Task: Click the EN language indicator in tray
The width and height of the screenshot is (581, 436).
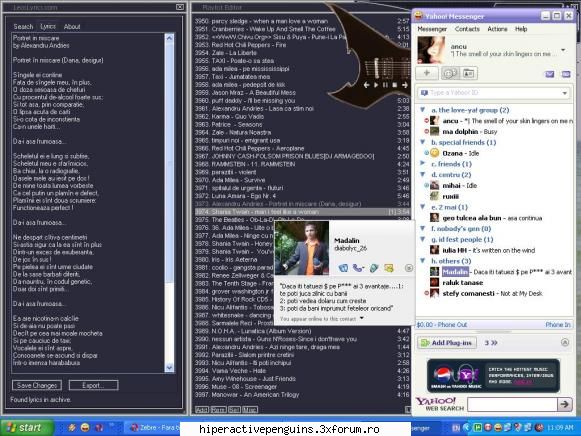Action: coord(456,428)
